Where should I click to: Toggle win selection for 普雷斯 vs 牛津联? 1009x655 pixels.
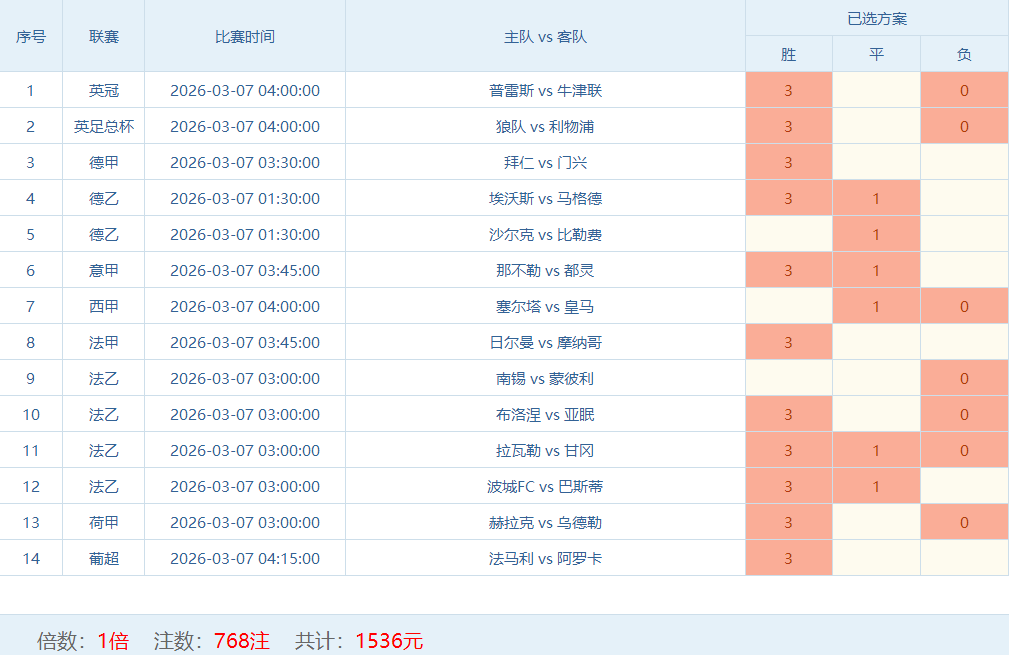pyautogui.click(x=788, y=91)
